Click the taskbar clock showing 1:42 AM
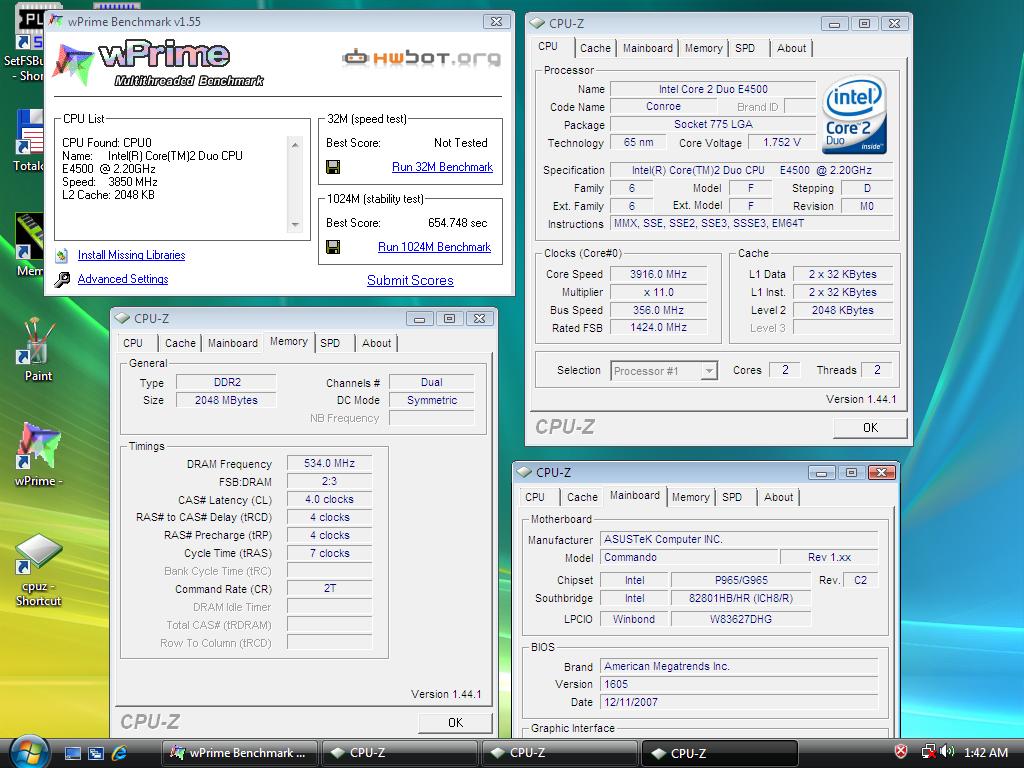 tap(985, 753)
